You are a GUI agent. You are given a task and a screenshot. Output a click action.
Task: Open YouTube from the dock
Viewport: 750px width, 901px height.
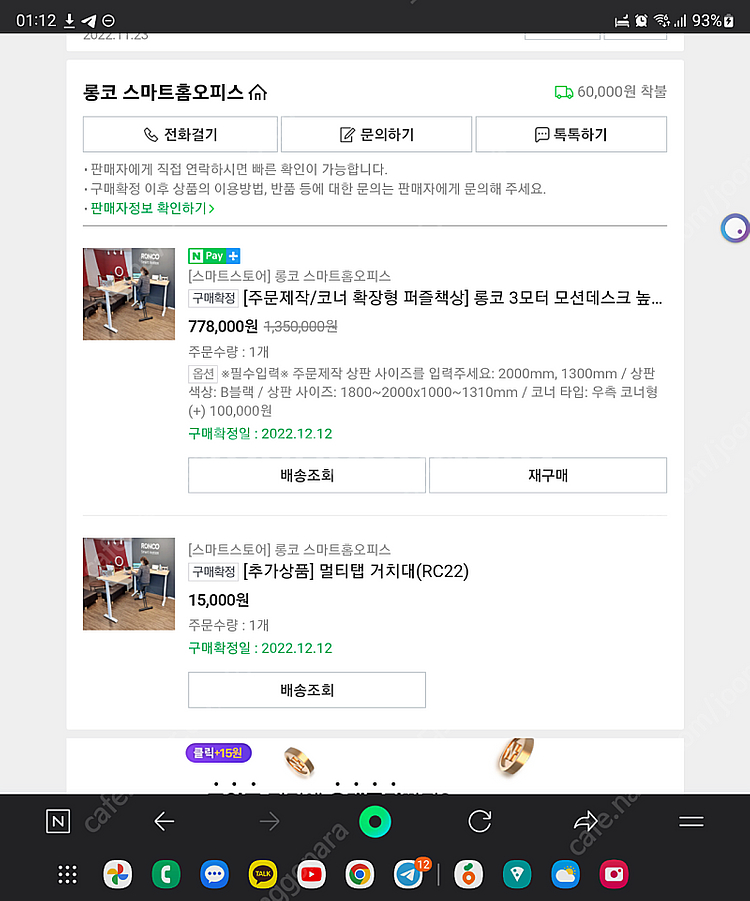(x=311, y=874)
